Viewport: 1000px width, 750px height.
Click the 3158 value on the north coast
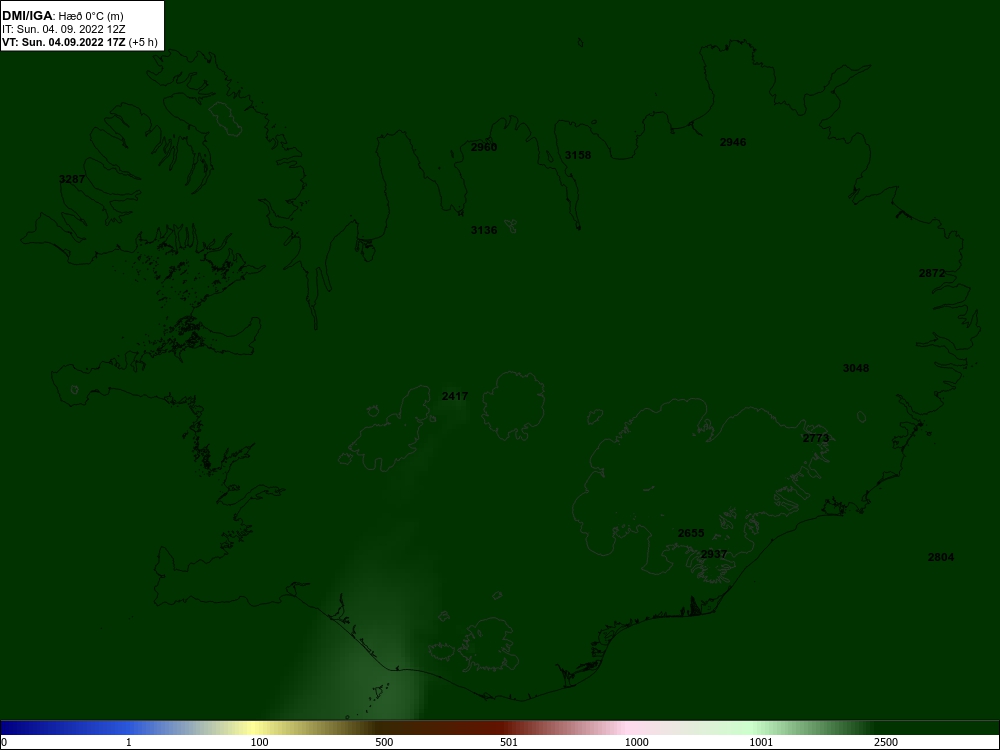(578, 155)
